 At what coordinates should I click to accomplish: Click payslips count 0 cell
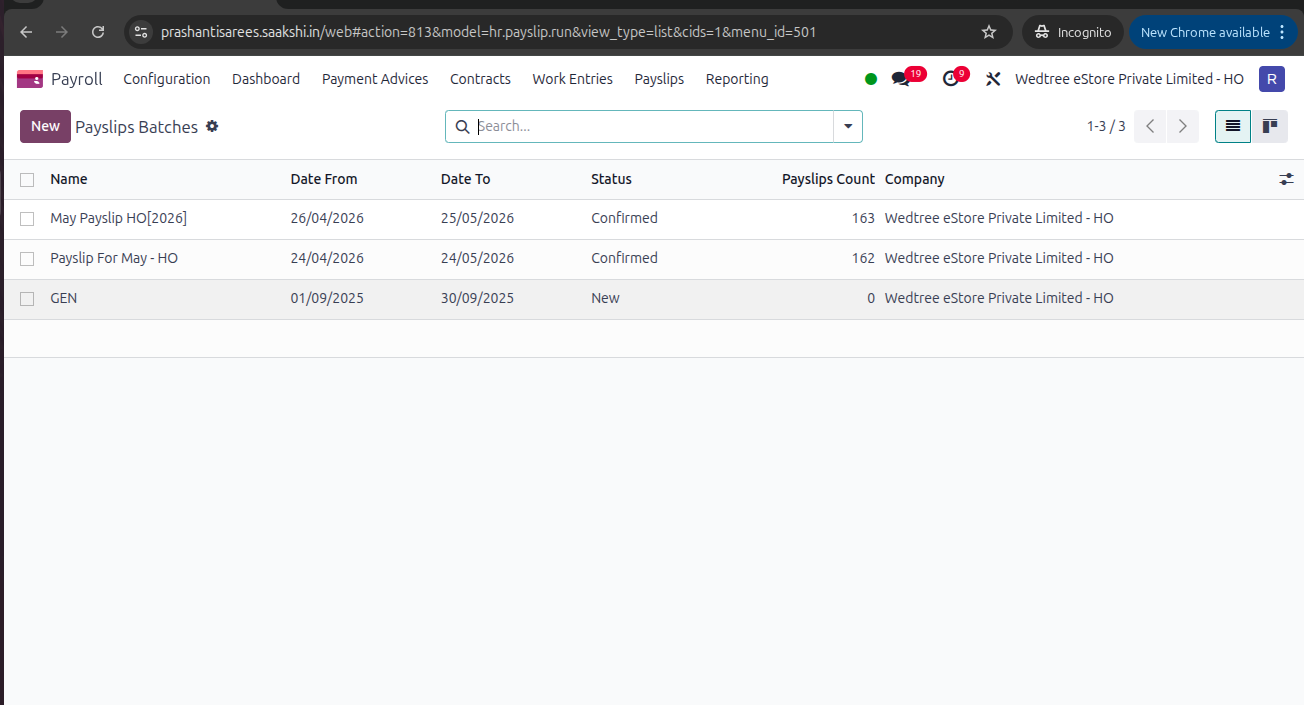point(871,298)
